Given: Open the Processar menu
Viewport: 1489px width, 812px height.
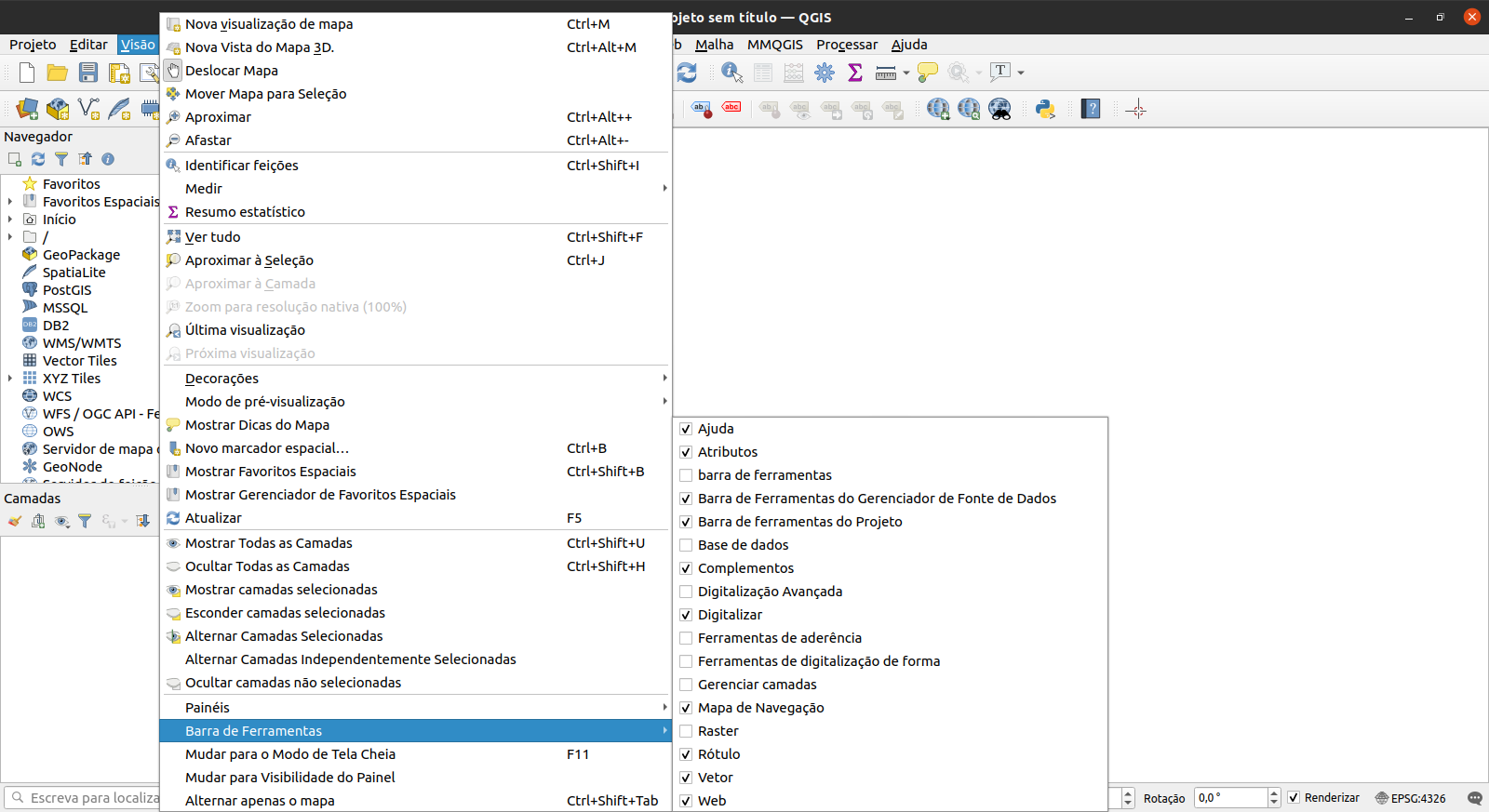Looking at the screenshot, I should pyautogui.click(x=847, y=45).
